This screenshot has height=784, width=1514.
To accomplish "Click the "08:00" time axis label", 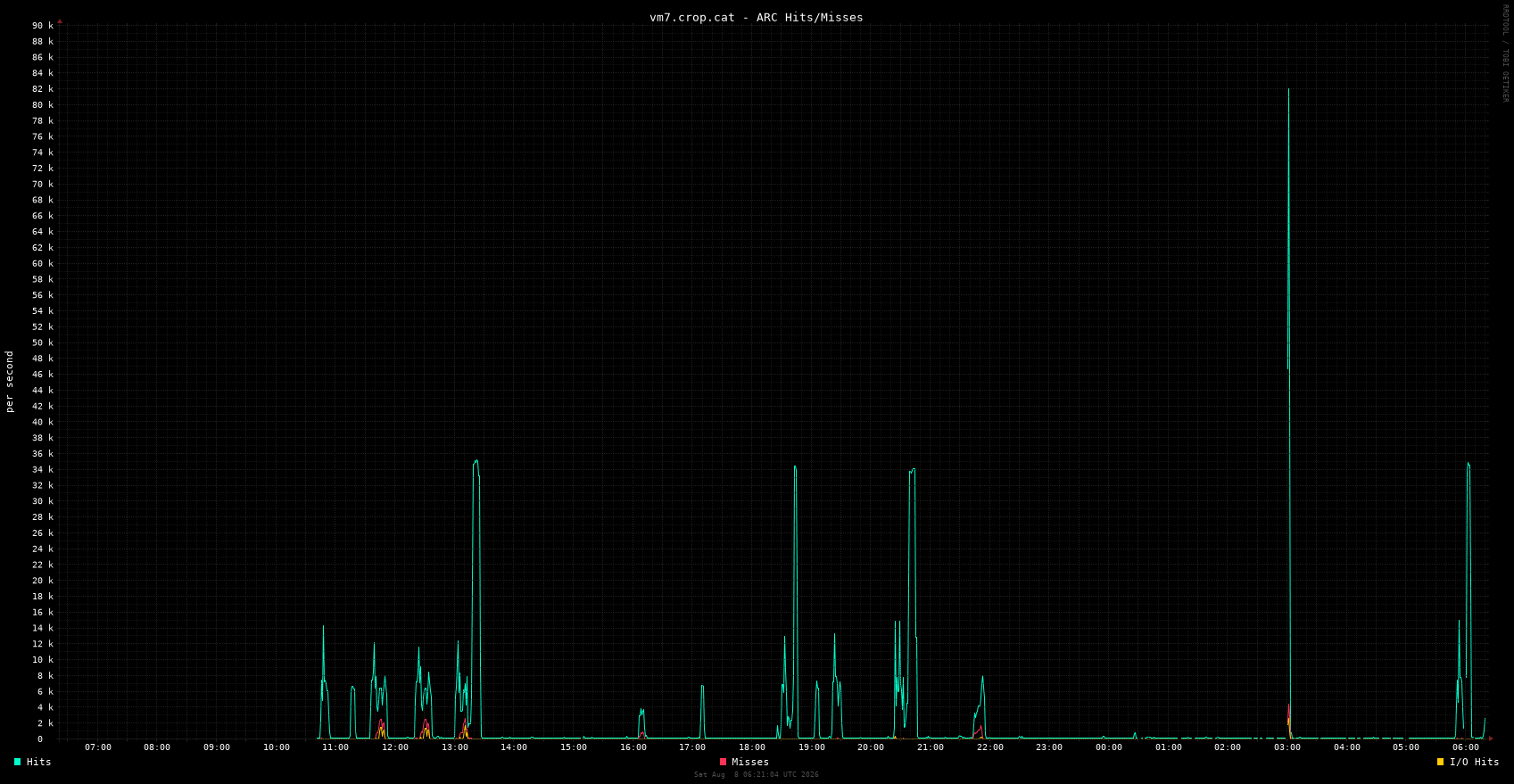I will tap(157, 747).
